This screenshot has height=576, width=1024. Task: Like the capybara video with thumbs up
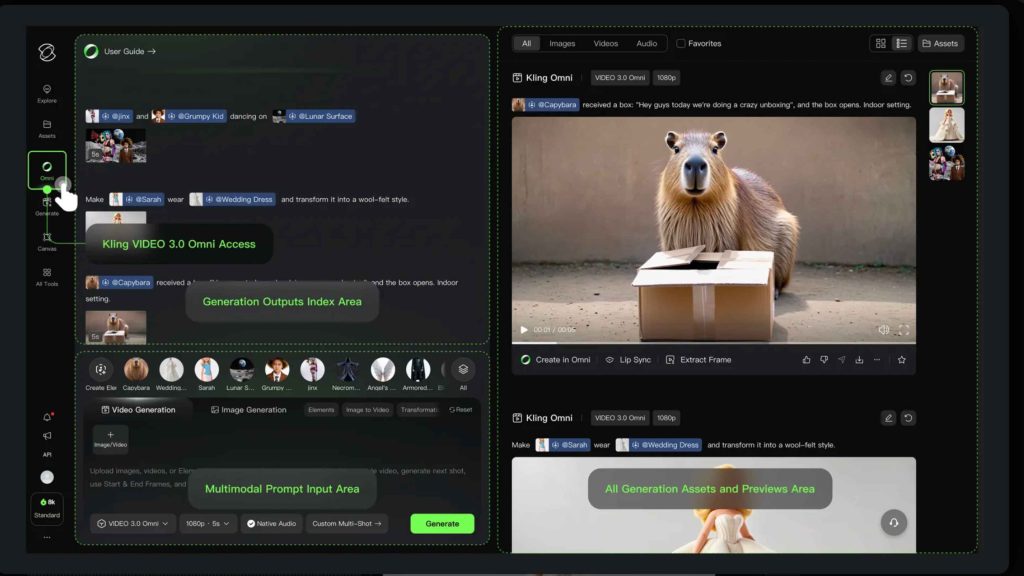(x=807, y=360)
